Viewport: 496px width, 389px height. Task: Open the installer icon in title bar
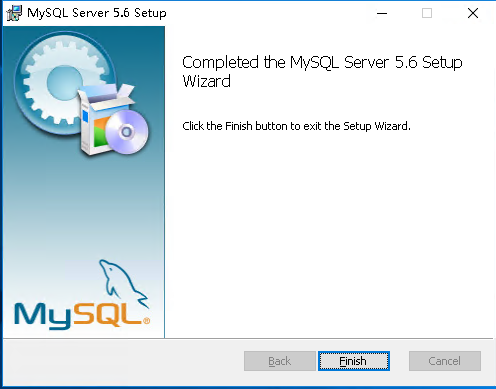point(14,13)
